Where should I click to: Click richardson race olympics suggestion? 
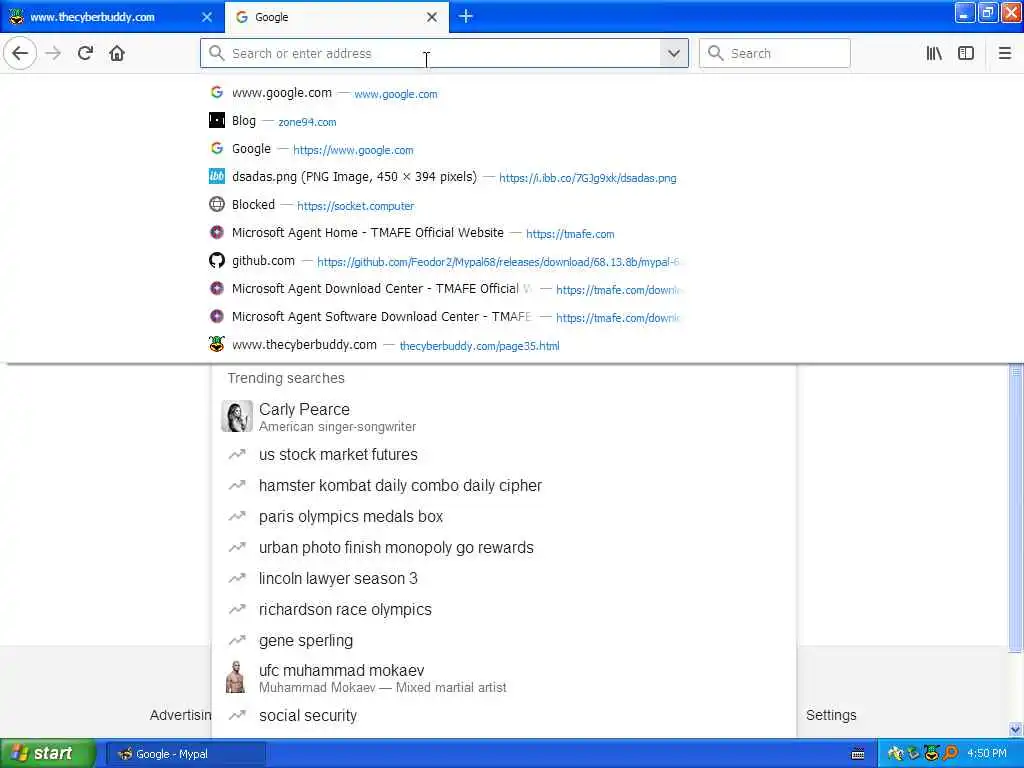tap(504, 609)
